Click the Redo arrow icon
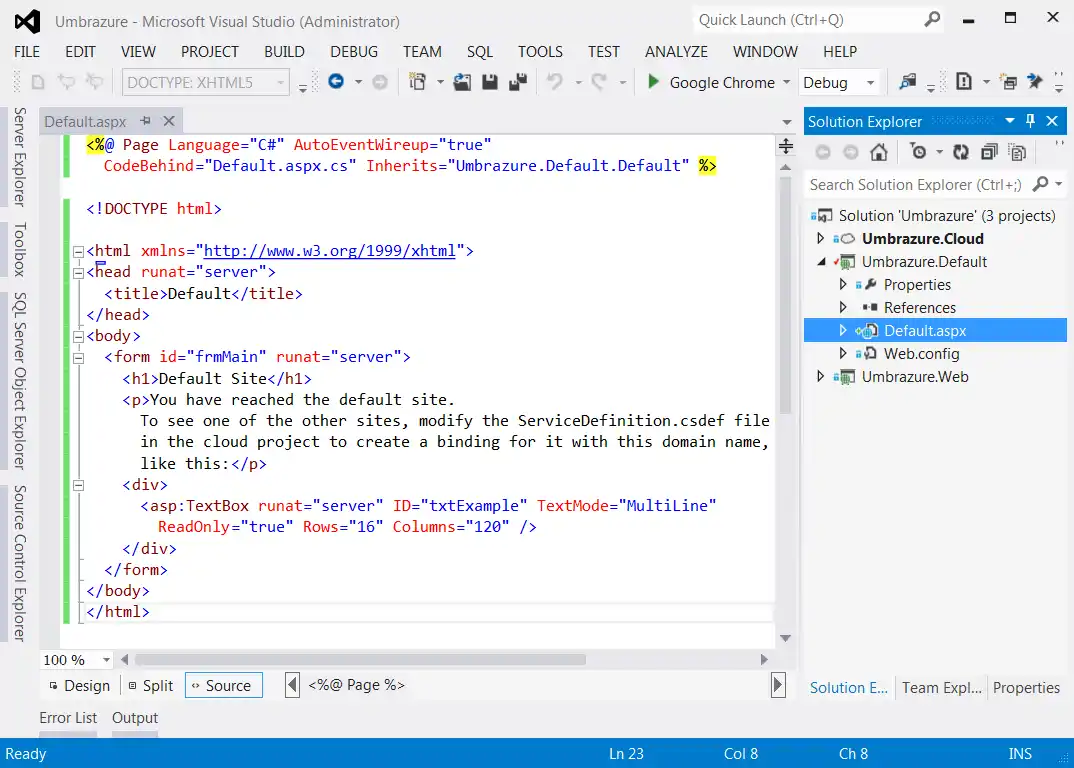Viewport: 1074px width, 768px height. click(599, 82)
